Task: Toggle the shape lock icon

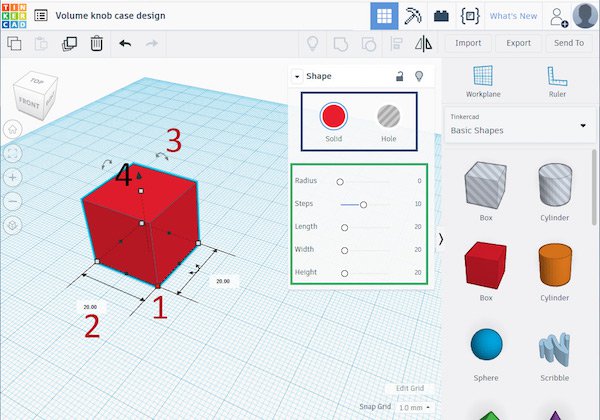Action: tap(400, 76)
